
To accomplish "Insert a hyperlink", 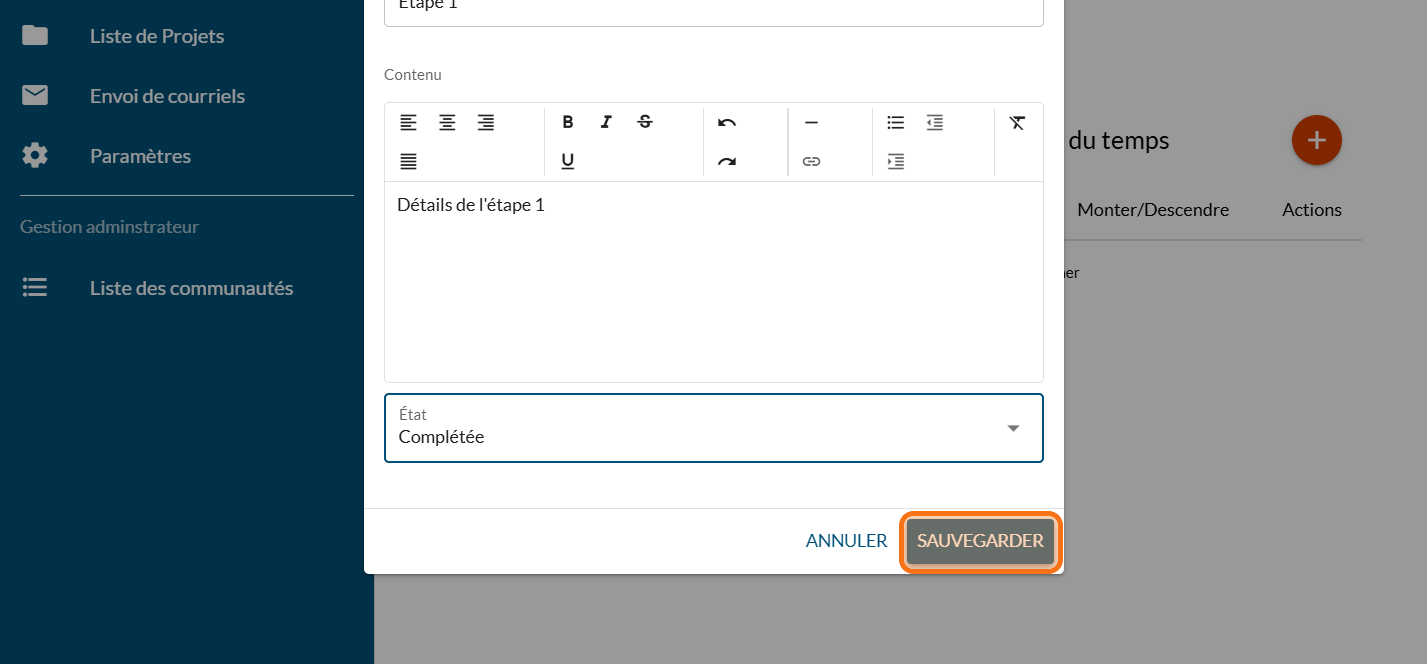I will point(811,161).
